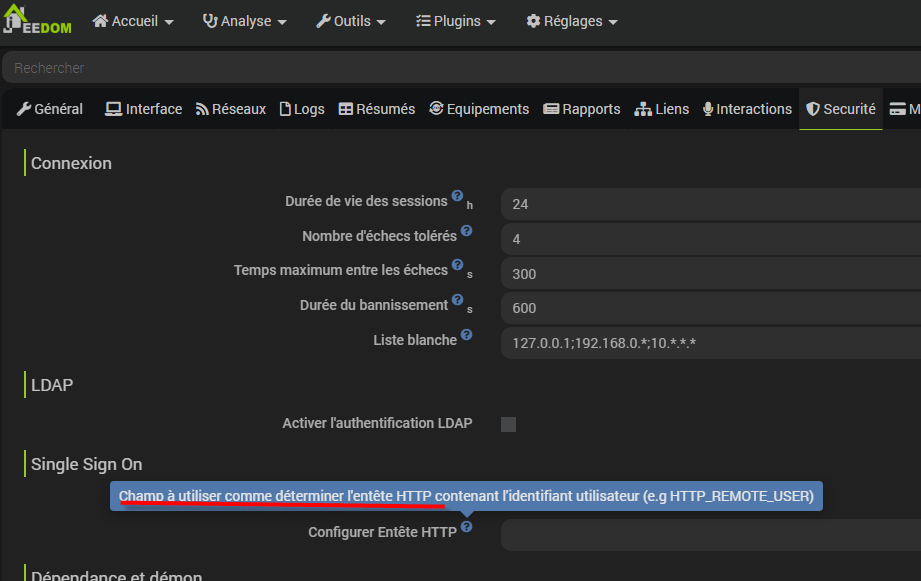Image resolution: width=921 pixels, height=581 pixels.
Task: Switch to the Réseaux tab
Action: [231, 109]
